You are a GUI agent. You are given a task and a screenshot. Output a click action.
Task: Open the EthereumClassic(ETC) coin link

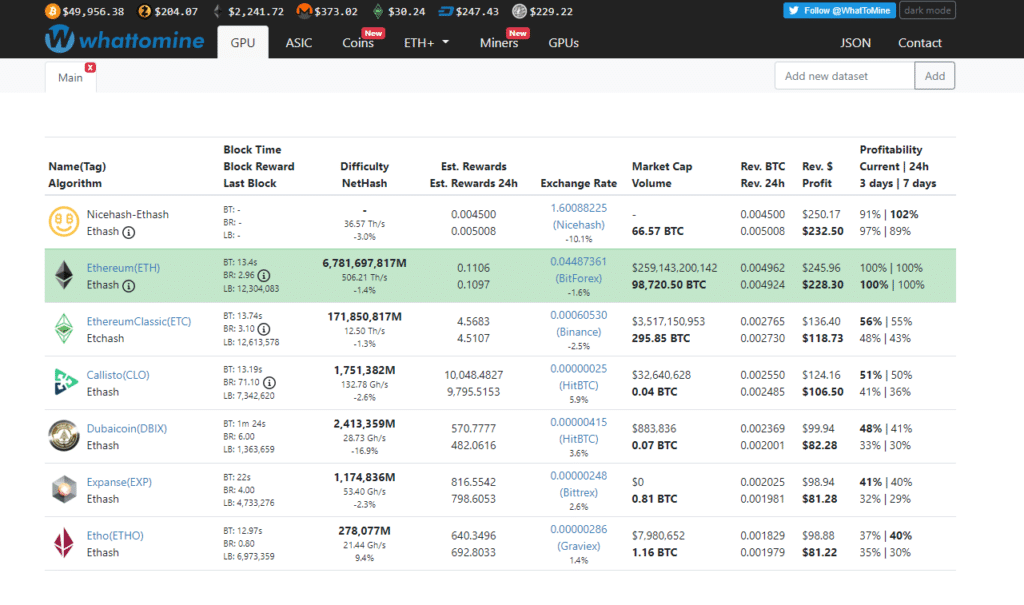click(139, 321)
